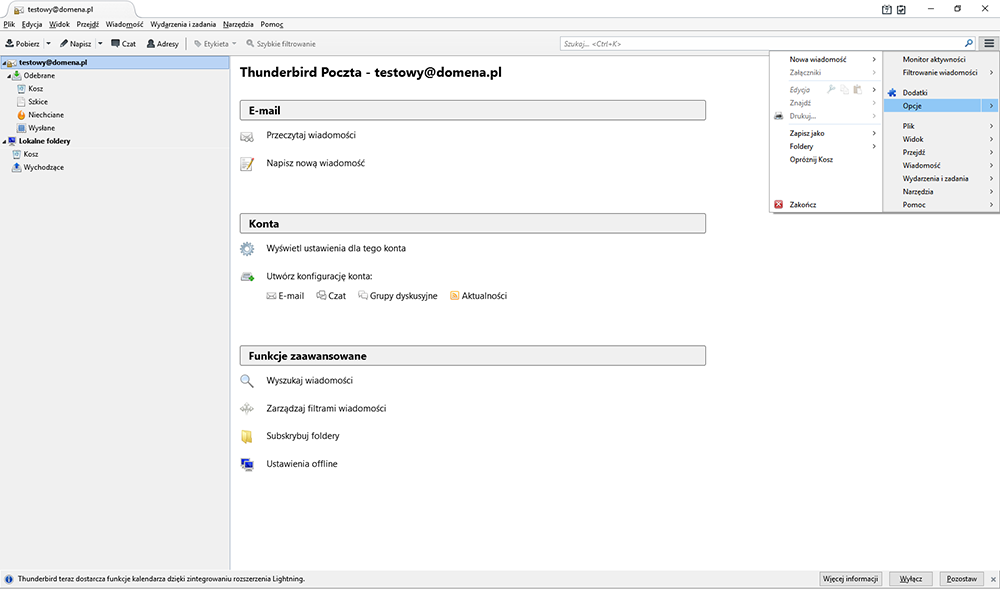Open Czat from the toolbar

pyautogui.click(x=124, y=44)
